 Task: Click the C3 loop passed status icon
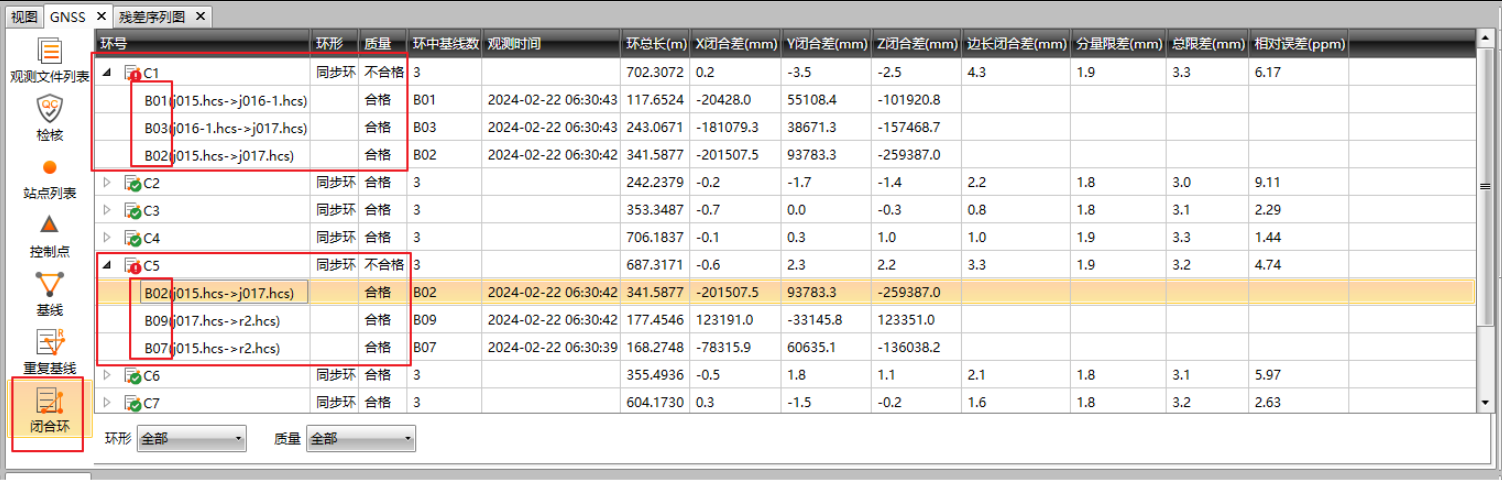[132, 211]
